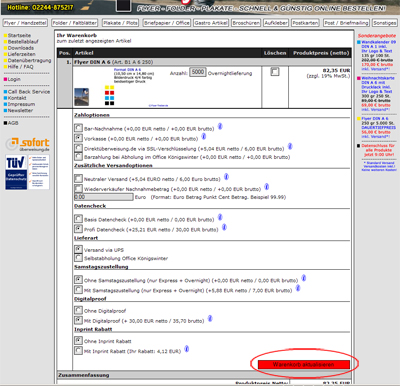Open the Flyer DIN A 6 Dauertiefpreis offer
The width and height of the screenshot is (400, 386).
(378, 127)
